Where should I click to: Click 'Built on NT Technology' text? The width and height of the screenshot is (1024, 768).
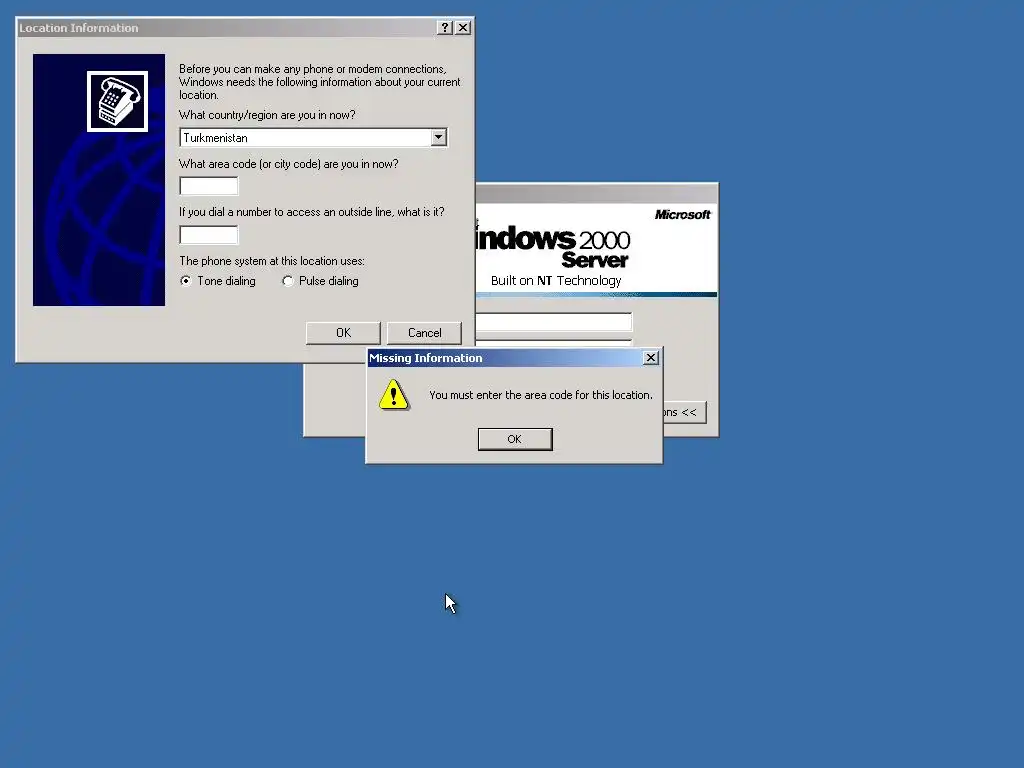point(556,281)
